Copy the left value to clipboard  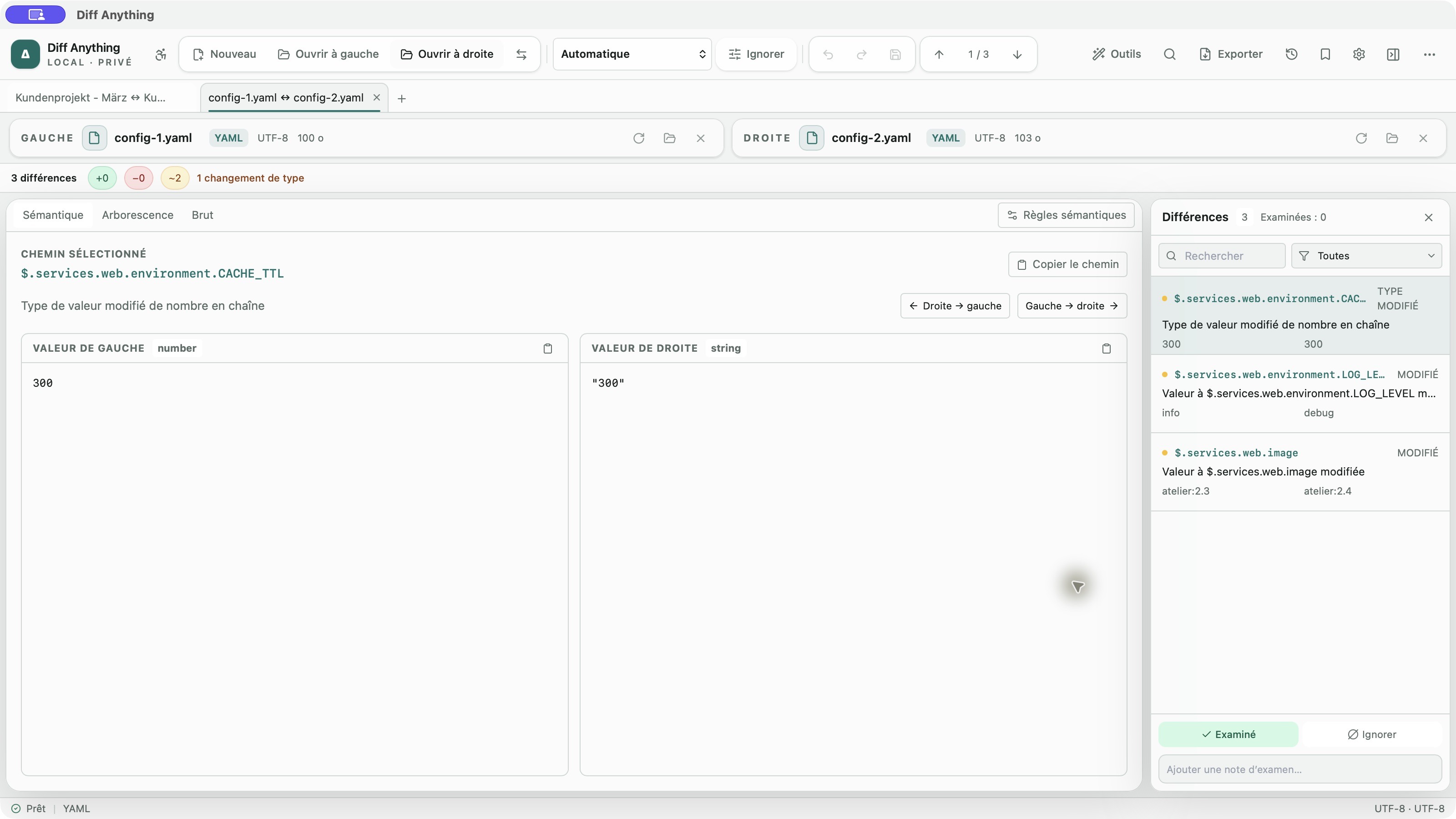548,348
